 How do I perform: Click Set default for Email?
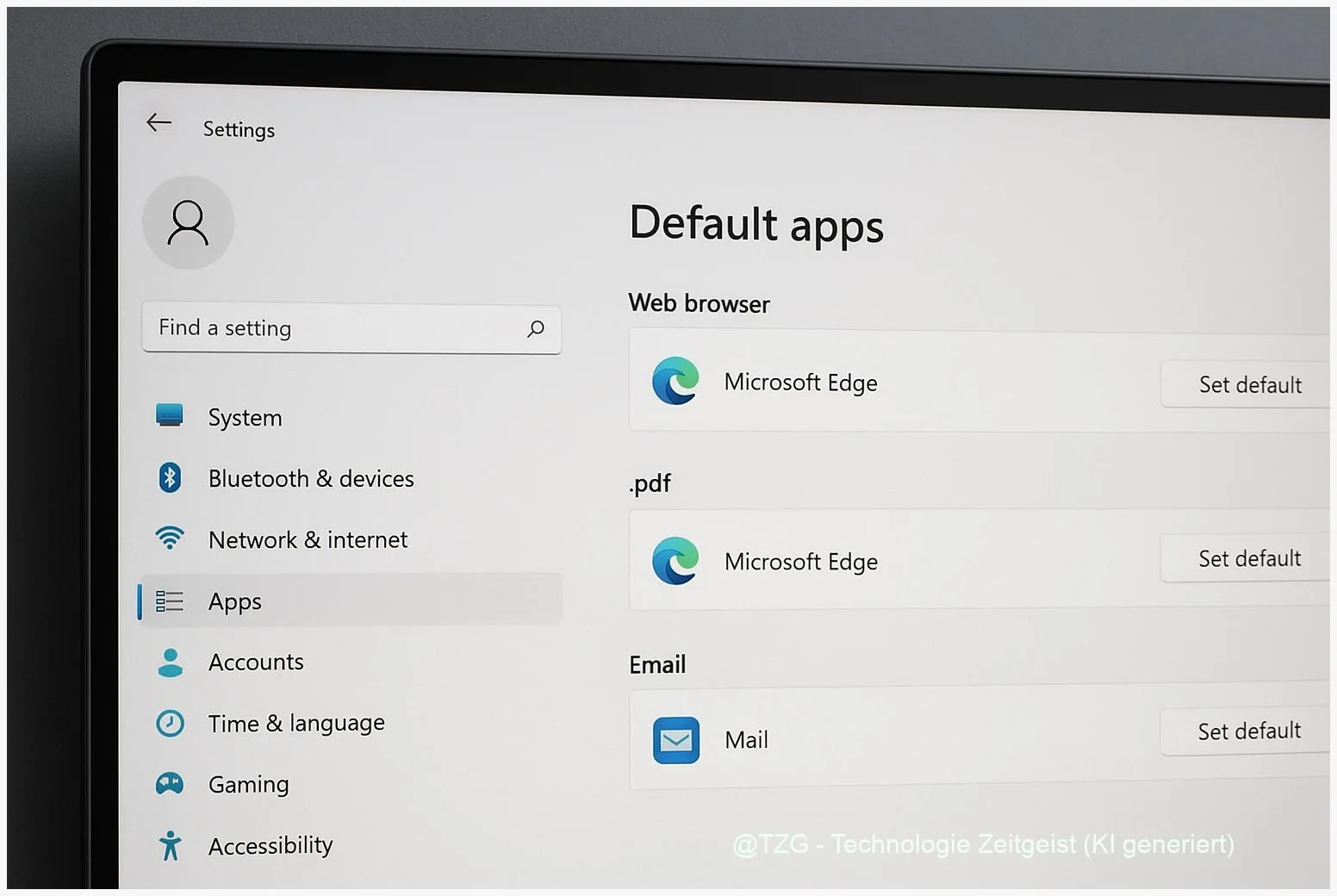point(1249,731)
